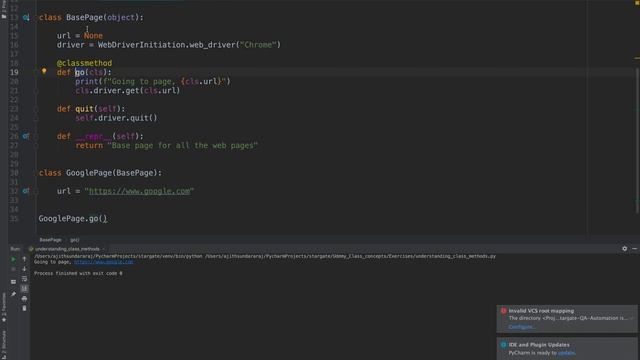Click the override marker beside __repr__ method
The width and height of the screenshot is (640, 360).
(x=26, y=136)
